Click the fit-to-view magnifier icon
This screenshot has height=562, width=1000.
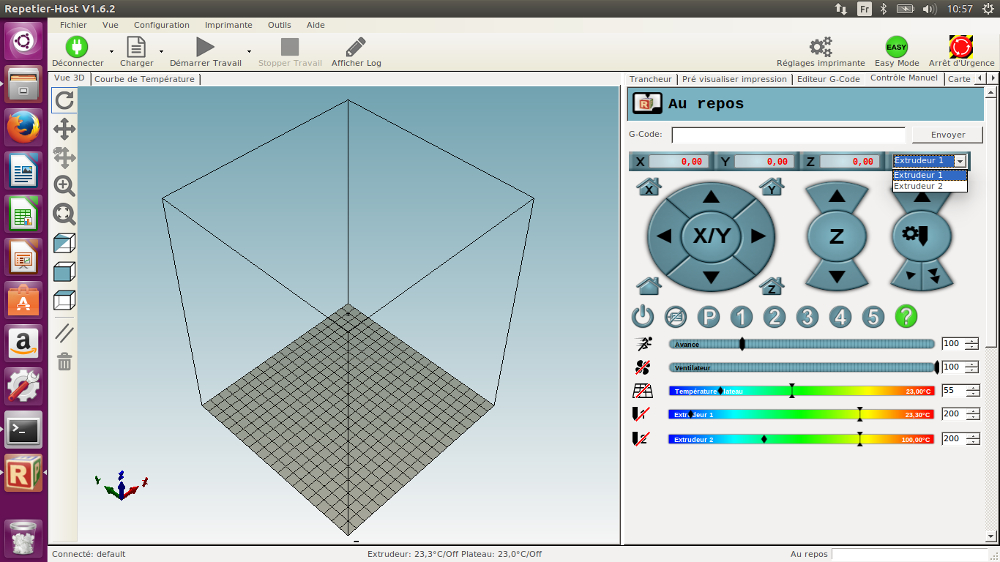click(64, 214)
